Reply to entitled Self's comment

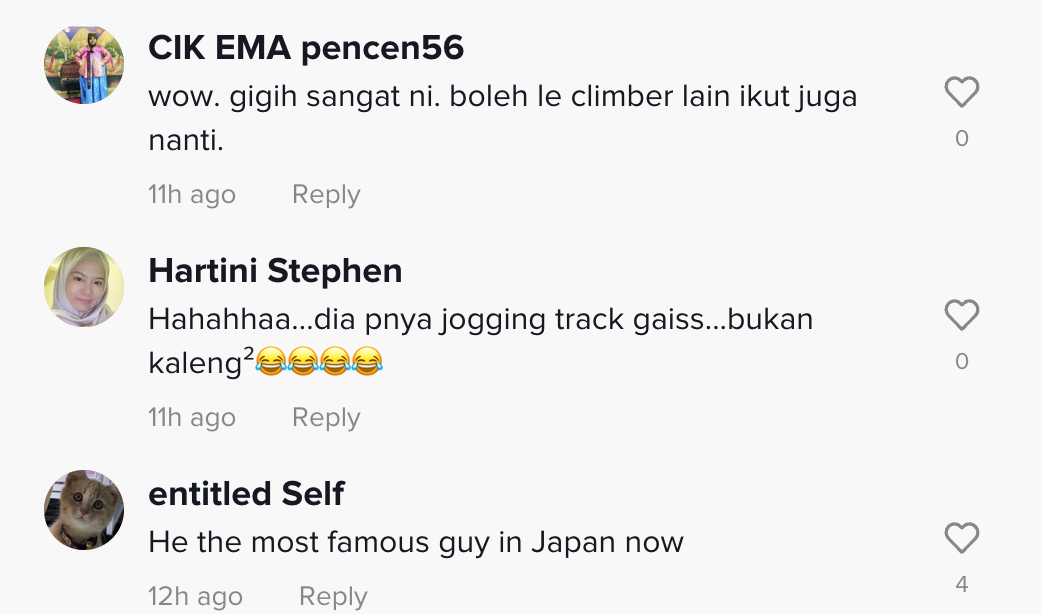tap(333, 597)
